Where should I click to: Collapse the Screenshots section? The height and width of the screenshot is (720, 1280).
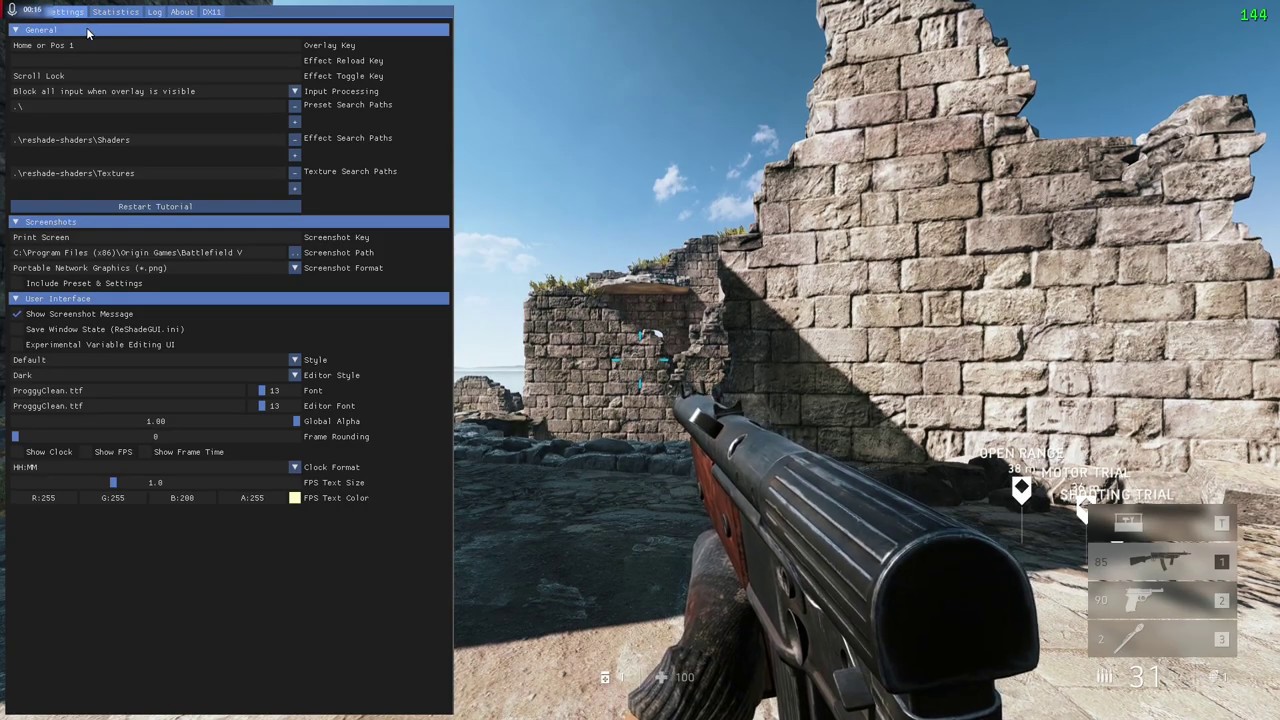click(x=229, y=222)
